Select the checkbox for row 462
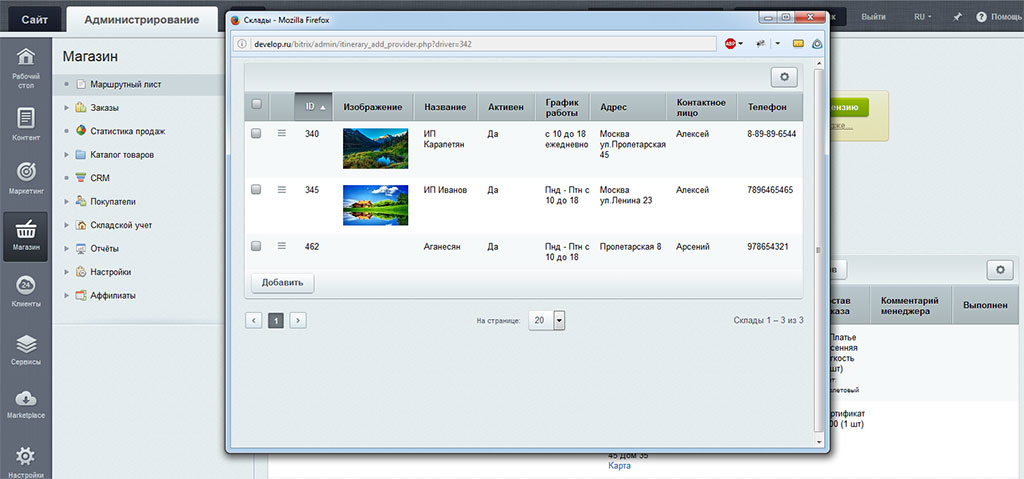Viewport: 1024px width, 479px height. point(256,246)
